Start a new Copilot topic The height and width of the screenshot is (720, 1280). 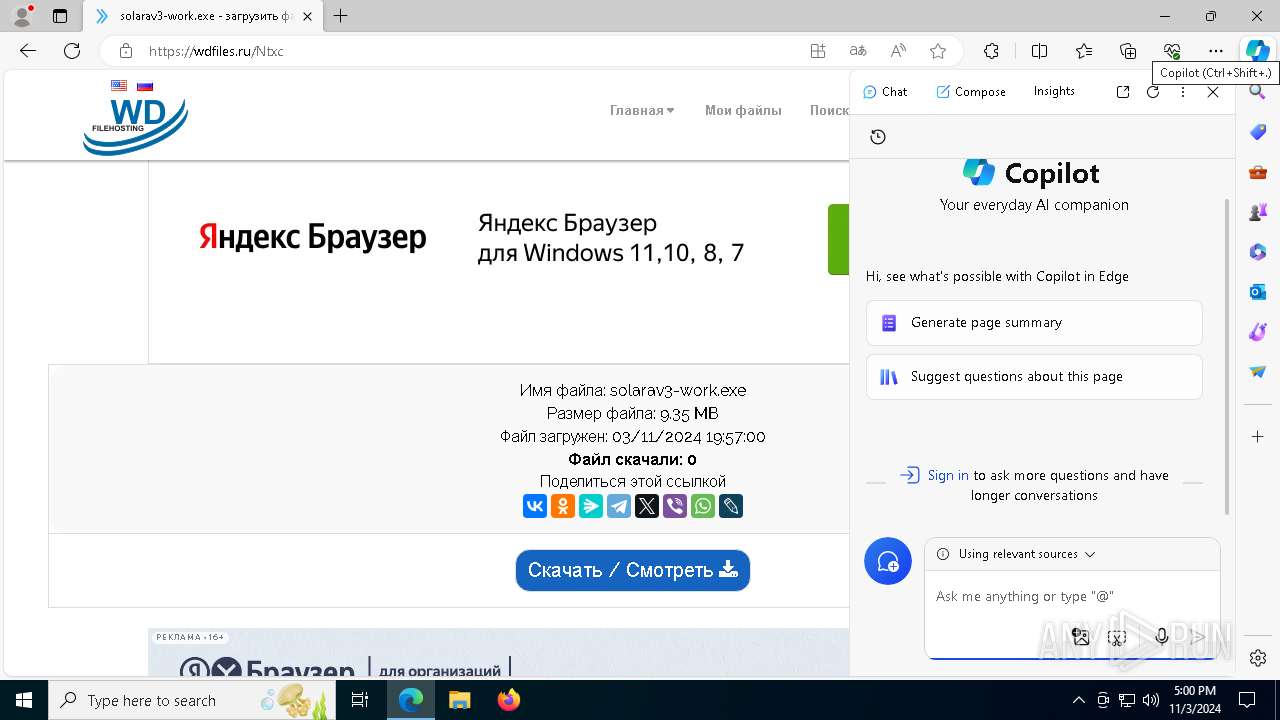pos(888,562)
